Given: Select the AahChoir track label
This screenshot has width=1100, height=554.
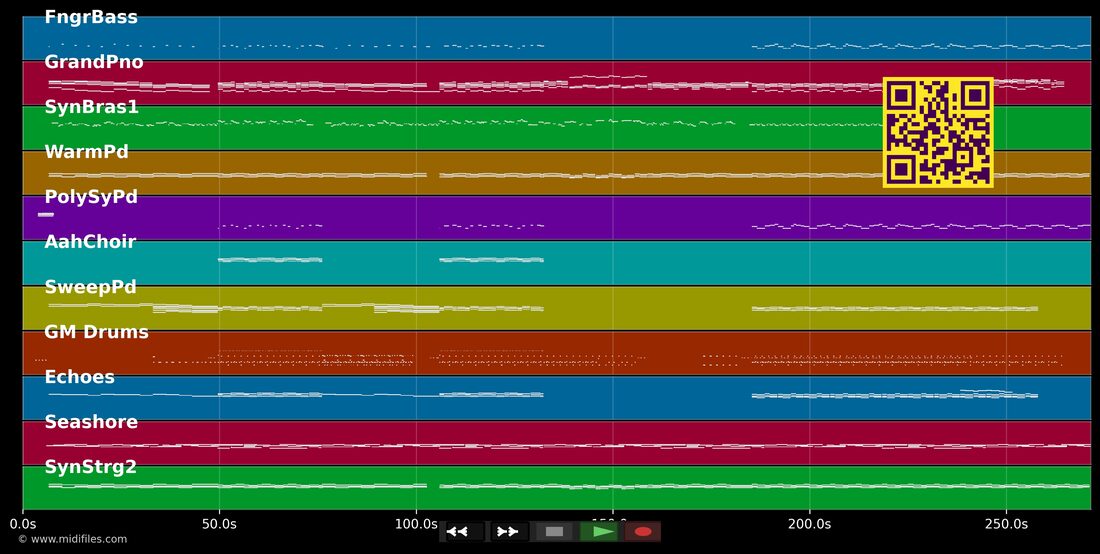Looking at the screenshot, I should (90, 242).
